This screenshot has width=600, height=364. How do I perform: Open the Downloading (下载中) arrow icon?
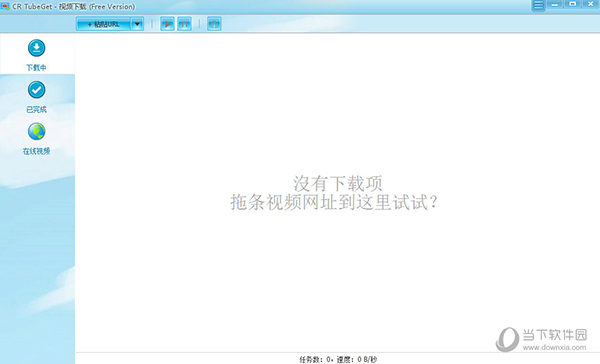coord(36,48)
